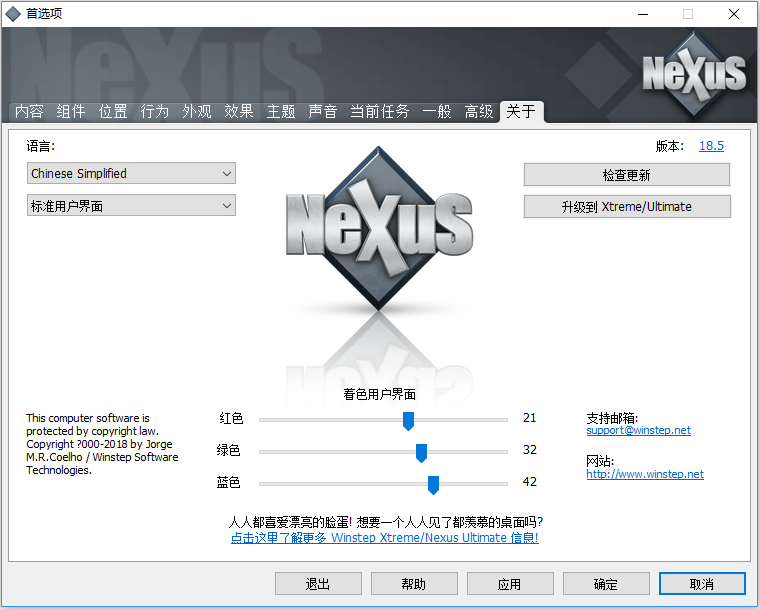Viewport: 760px width, 609px height.
Task: Click the Winstep Xtreme/Nexus Ultimate info link
Action: click(385, 538)
